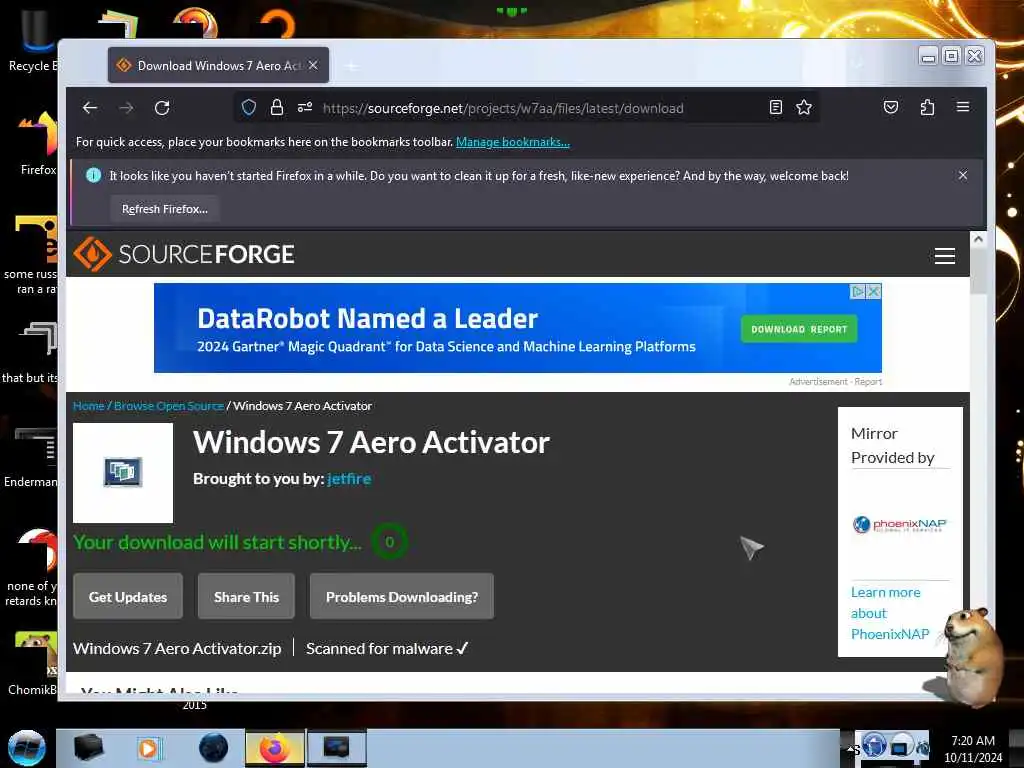Open the Firefox application hamburger menu

point(963,107)
